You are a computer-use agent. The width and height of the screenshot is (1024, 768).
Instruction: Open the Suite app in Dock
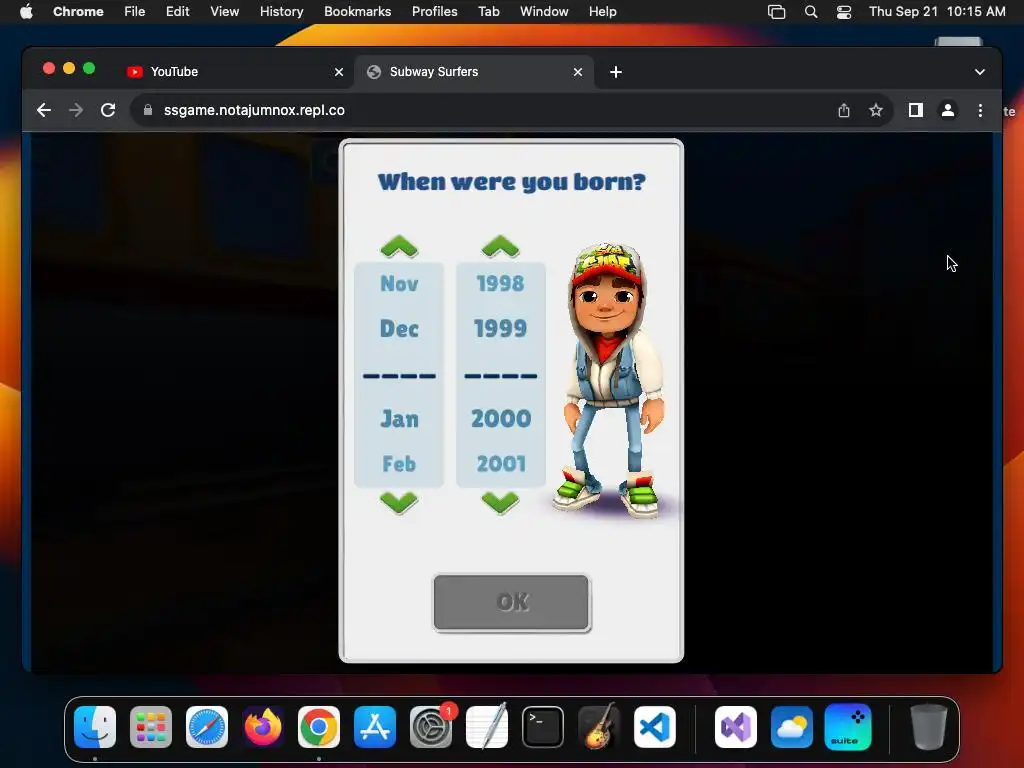point(848,727)
